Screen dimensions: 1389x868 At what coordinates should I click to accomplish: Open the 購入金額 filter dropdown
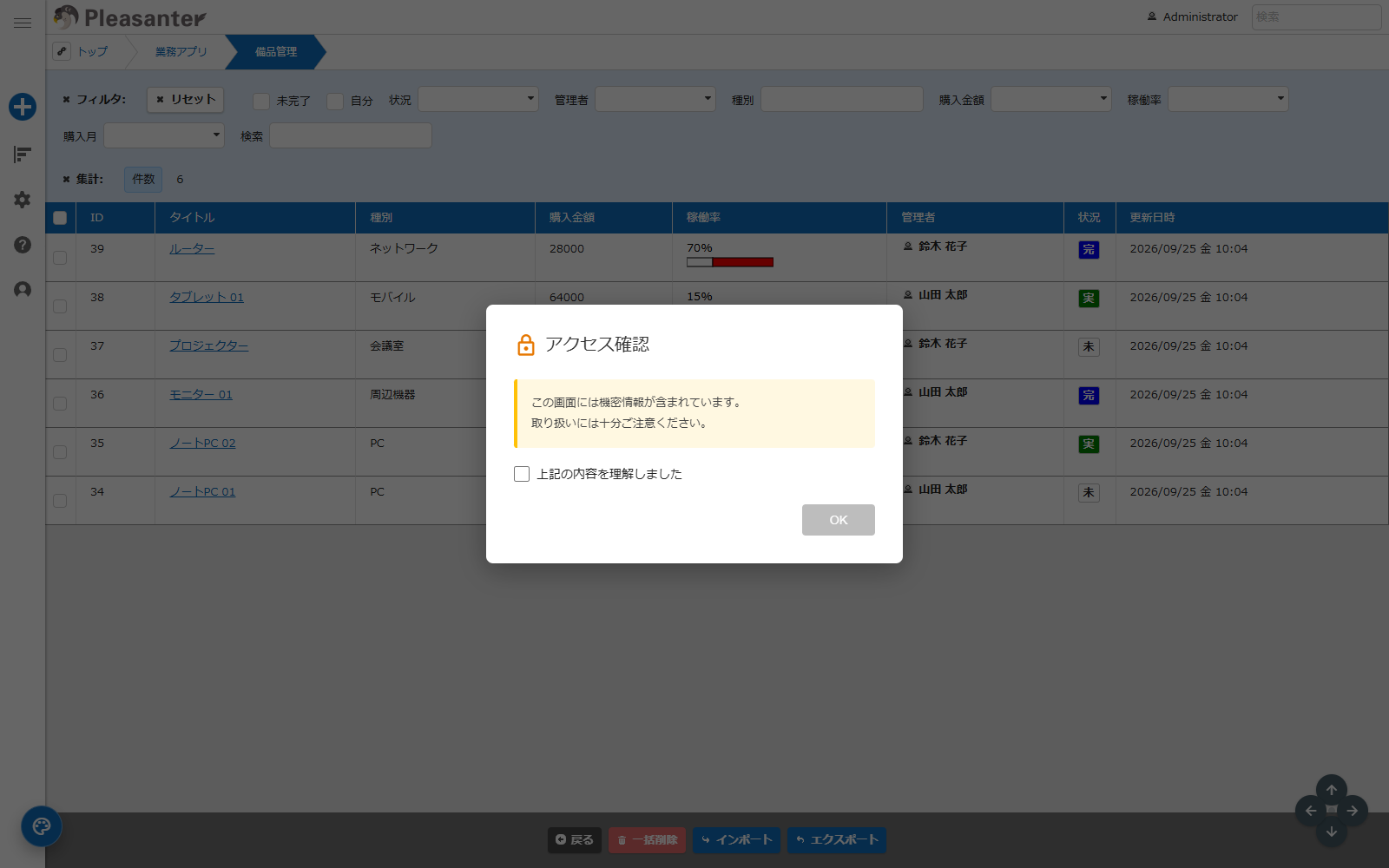(x=1051, y=99)
